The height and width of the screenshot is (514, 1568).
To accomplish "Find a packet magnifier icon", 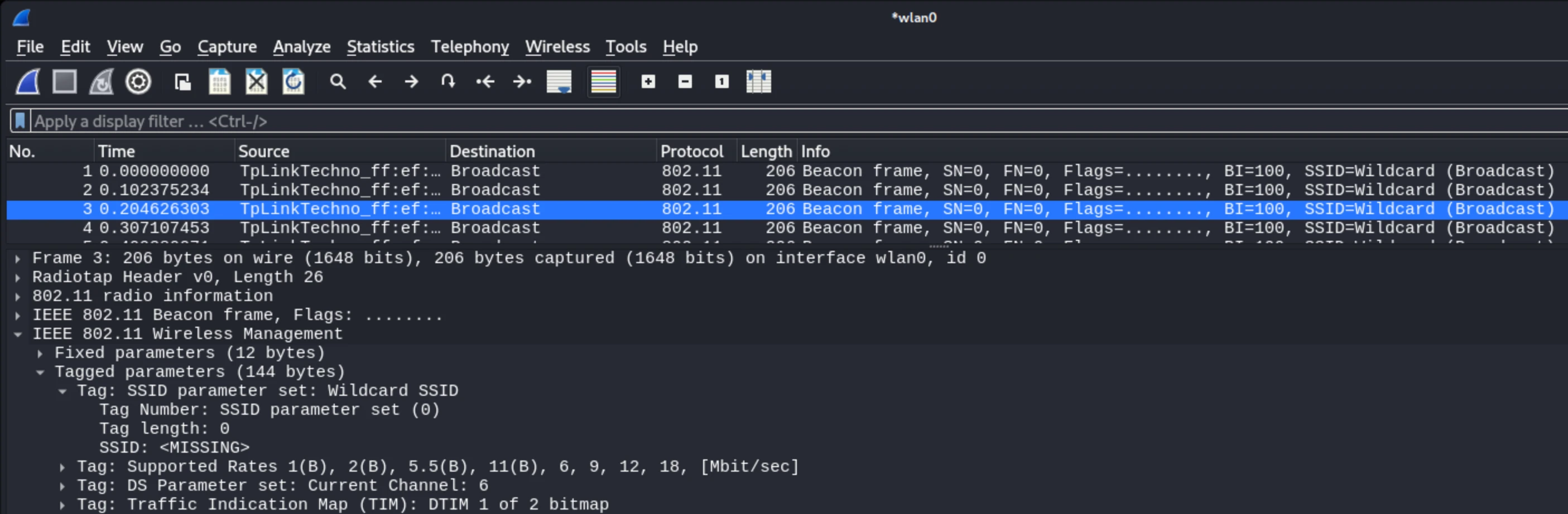I will (338, 81).
